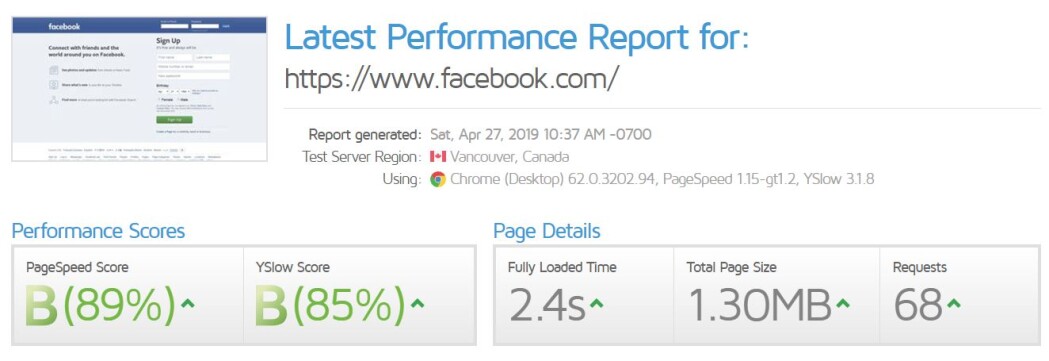Screen dimensions: 1049x361
Task: Select the PageSpeed Score B (89%) grade
Action: point(101,306)
